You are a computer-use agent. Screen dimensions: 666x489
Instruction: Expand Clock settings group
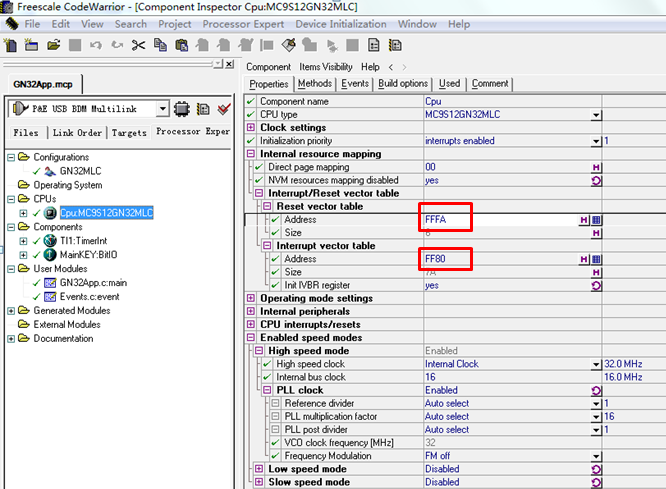251,128
